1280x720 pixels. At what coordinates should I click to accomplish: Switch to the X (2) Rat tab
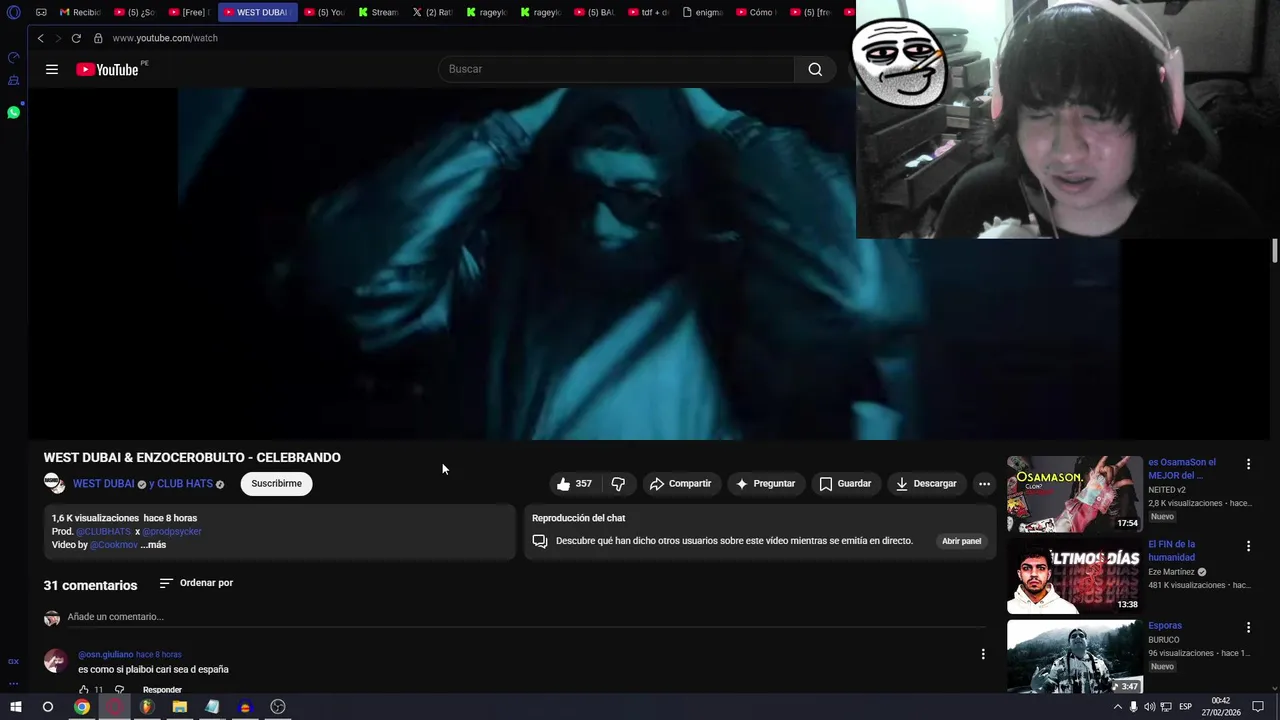tap(432, 12)
